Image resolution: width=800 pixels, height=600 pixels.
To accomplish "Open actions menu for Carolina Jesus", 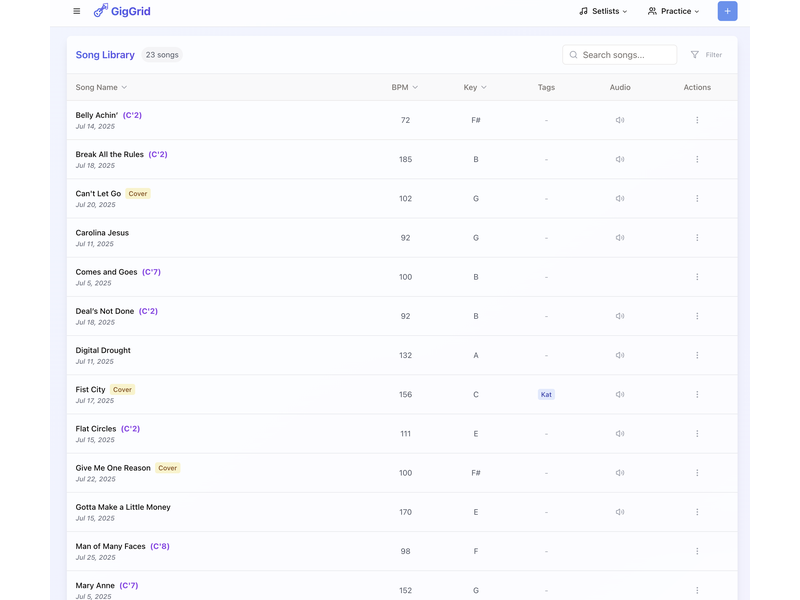I will point(697,238).
